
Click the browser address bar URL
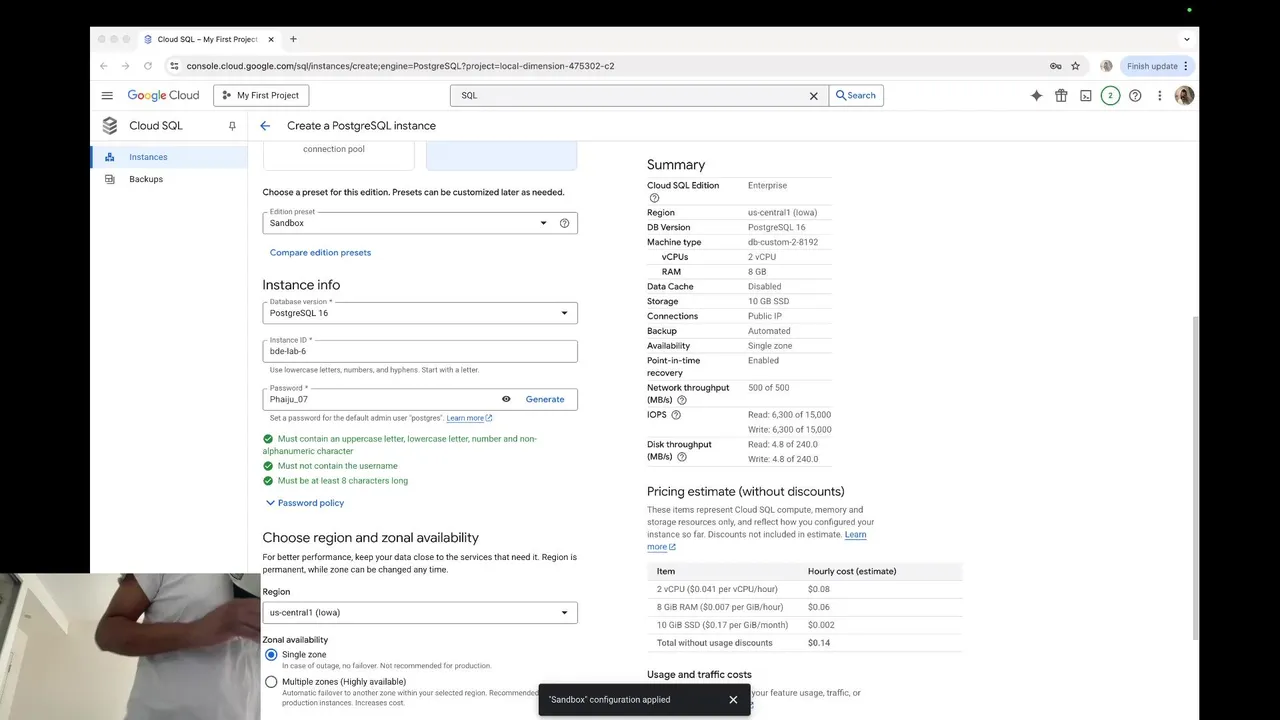tap(400, 66)
